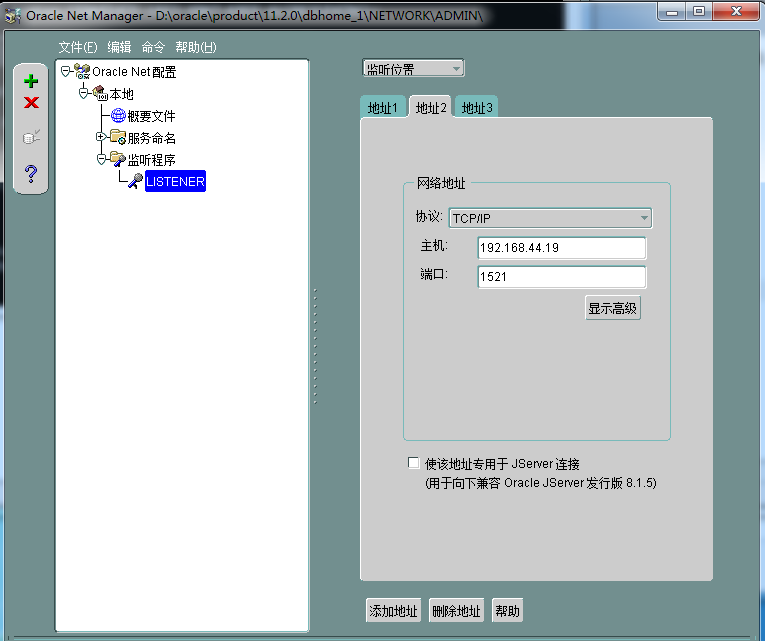Click the 添加地址 button

coord(393,611)
